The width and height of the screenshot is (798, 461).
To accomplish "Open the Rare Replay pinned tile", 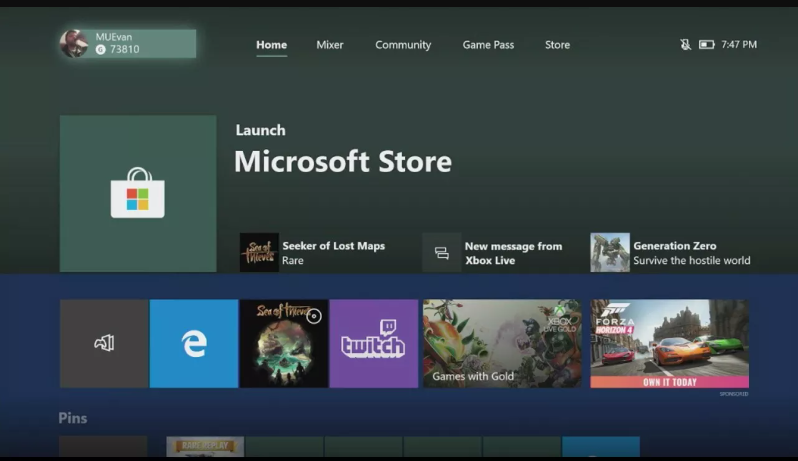I will point(205,446).
